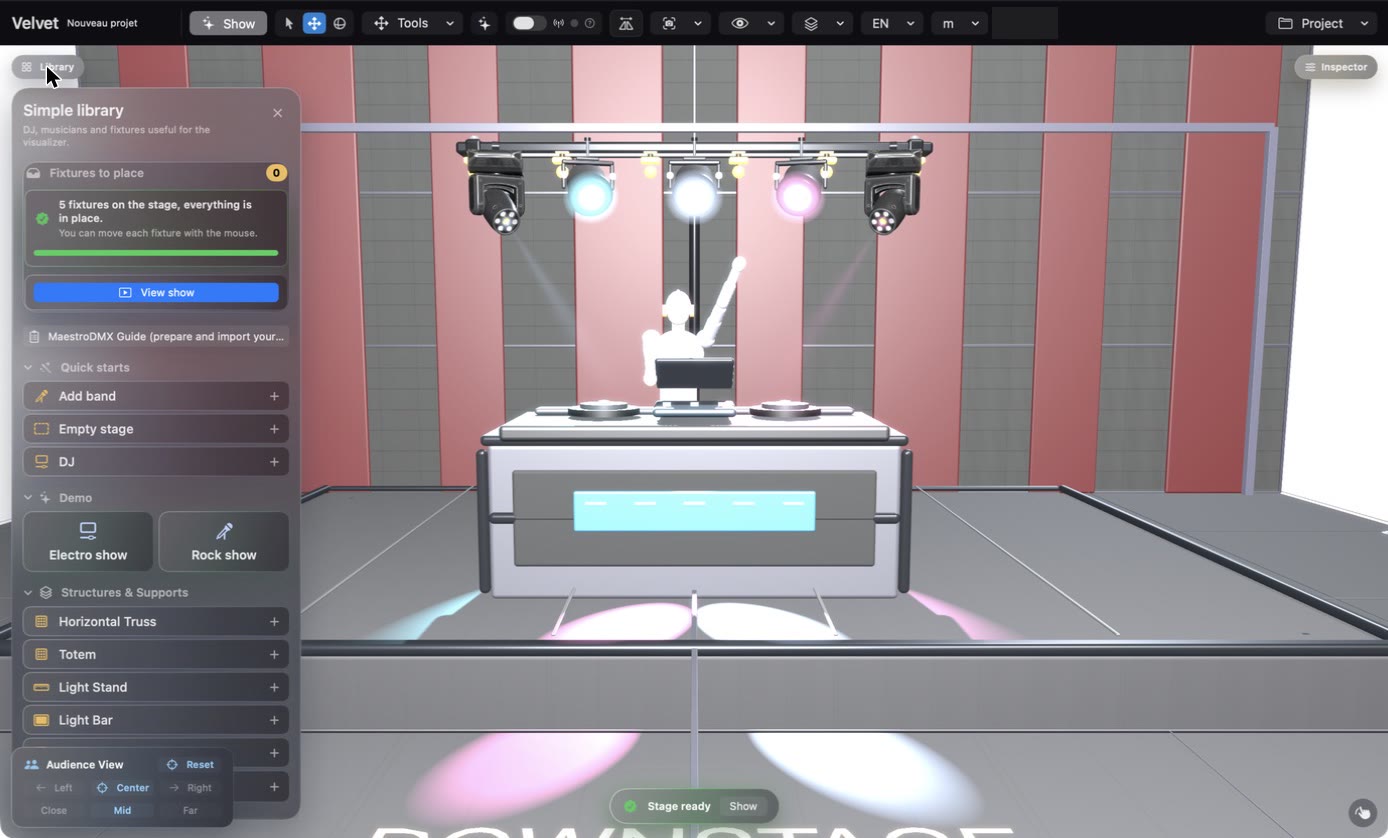The width and height of the screenshot is (1388, 838).
Task: Add a Totem using its plus icon
Action: [x=274, y=655]
